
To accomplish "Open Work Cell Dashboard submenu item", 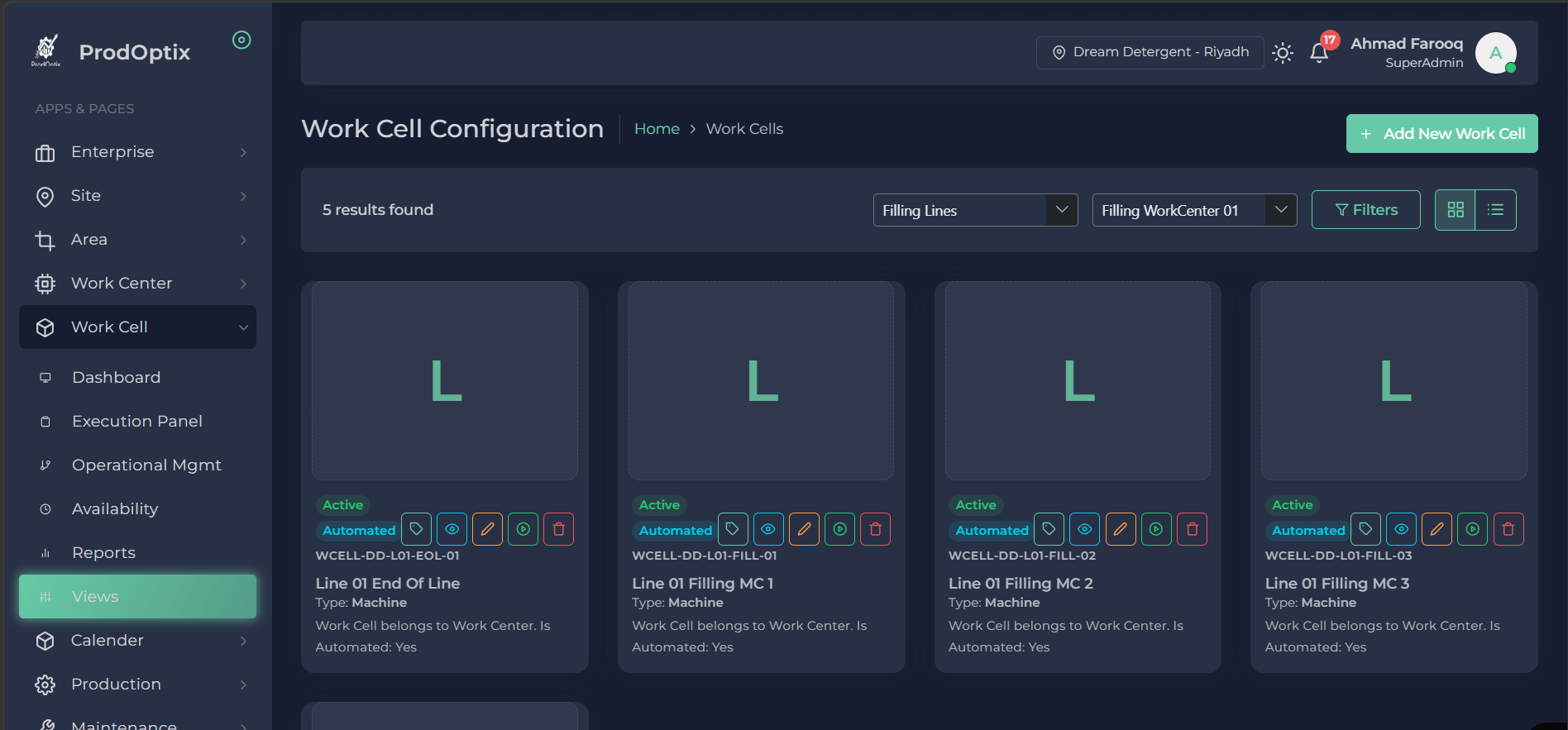I will pyautogui.click(x=137, y=378).
